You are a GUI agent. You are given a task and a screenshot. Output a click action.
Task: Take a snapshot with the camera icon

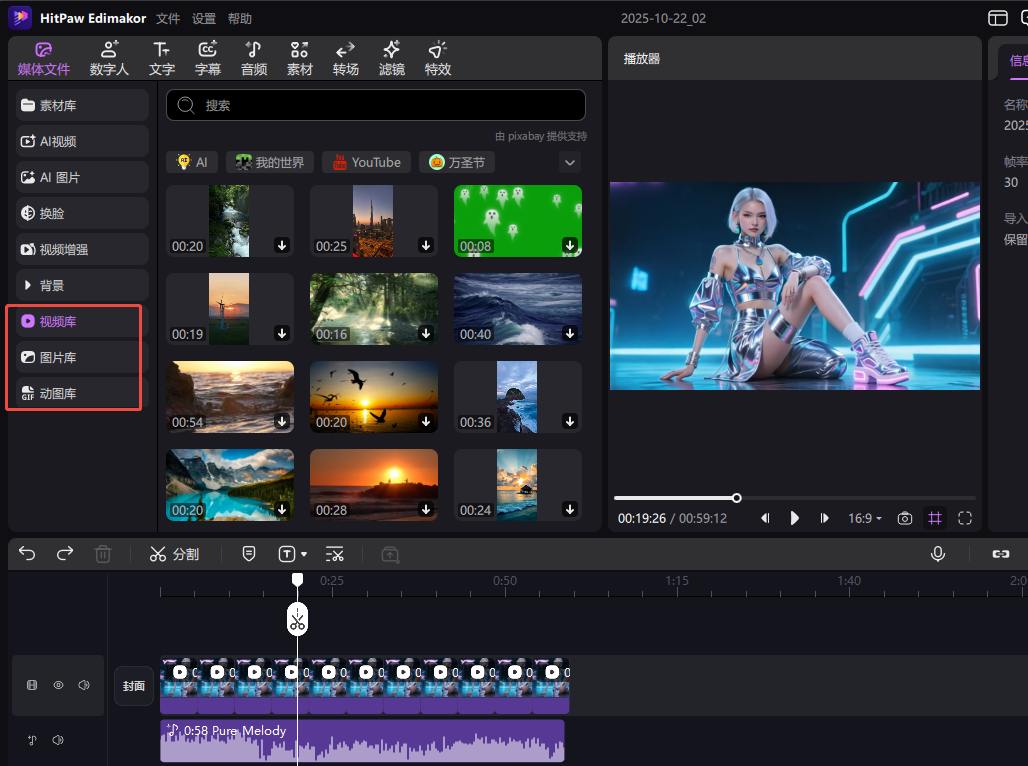click(904, 518)
